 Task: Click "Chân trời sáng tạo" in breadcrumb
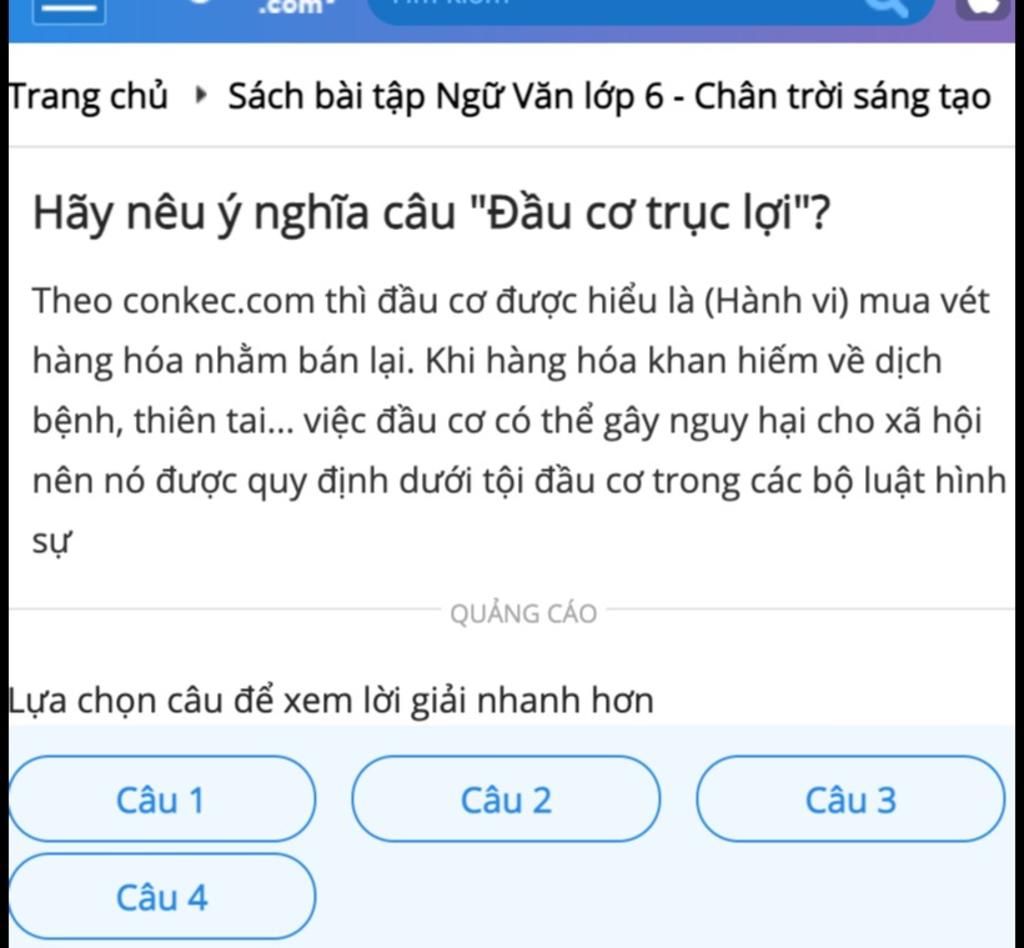[842, 97]
